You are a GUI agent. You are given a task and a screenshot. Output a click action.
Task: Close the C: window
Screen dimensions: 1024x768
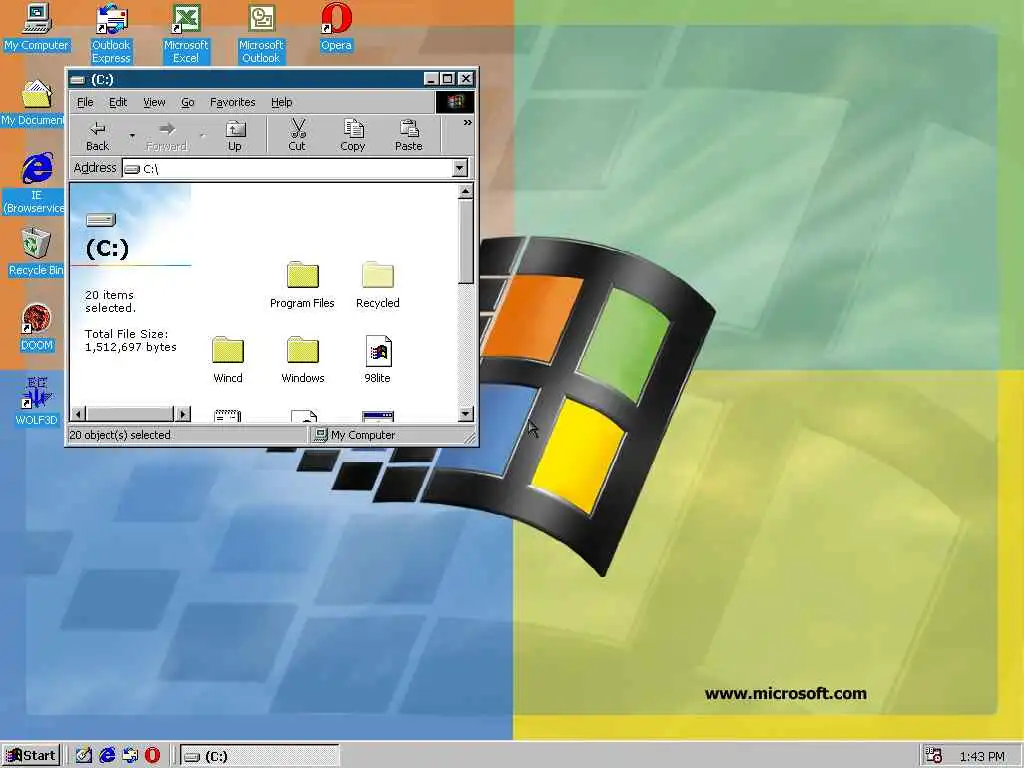pyautogui.click(x=466, y=79)
